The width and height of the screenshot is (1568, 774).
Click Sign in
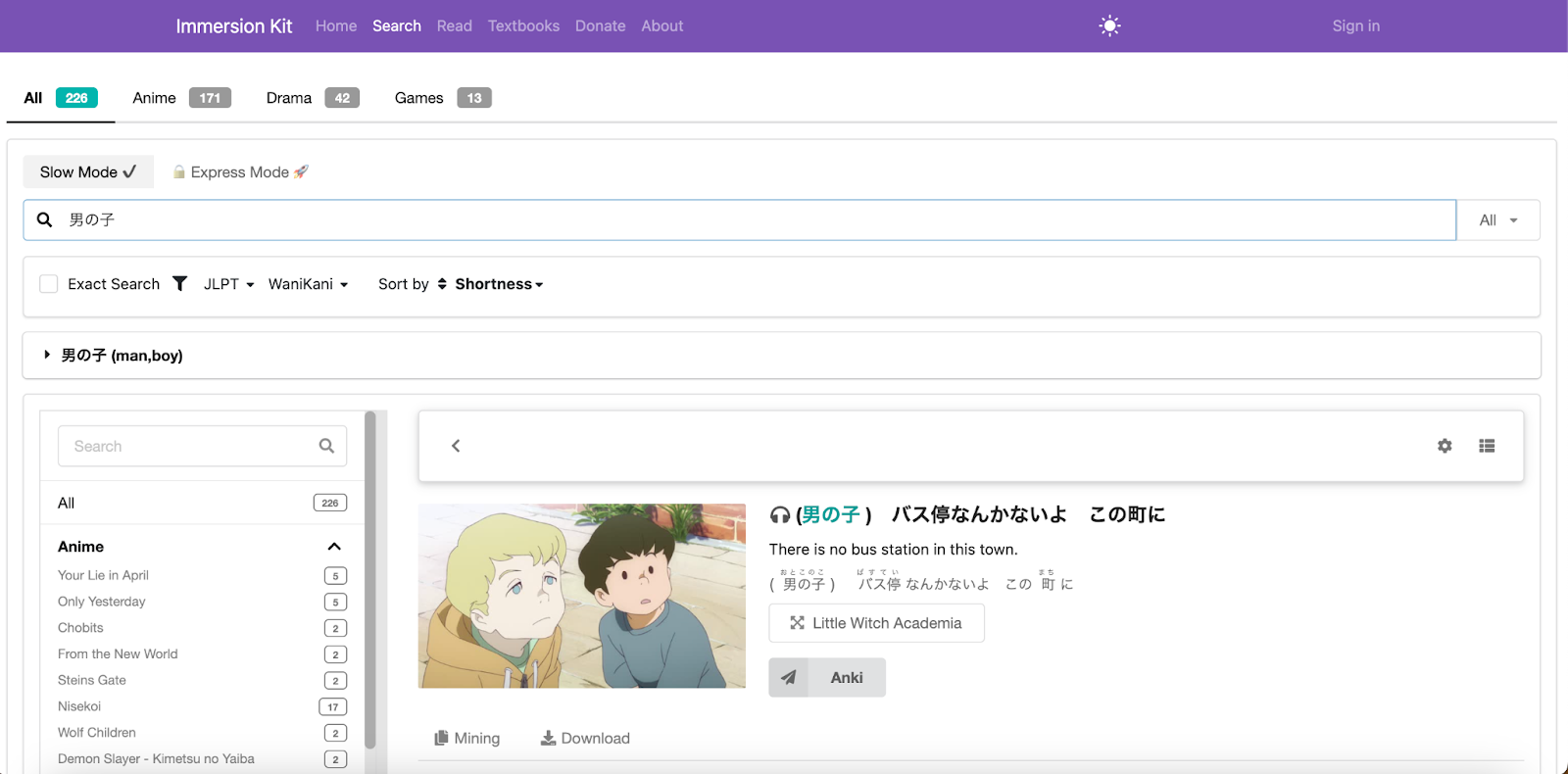point(1355,26)
